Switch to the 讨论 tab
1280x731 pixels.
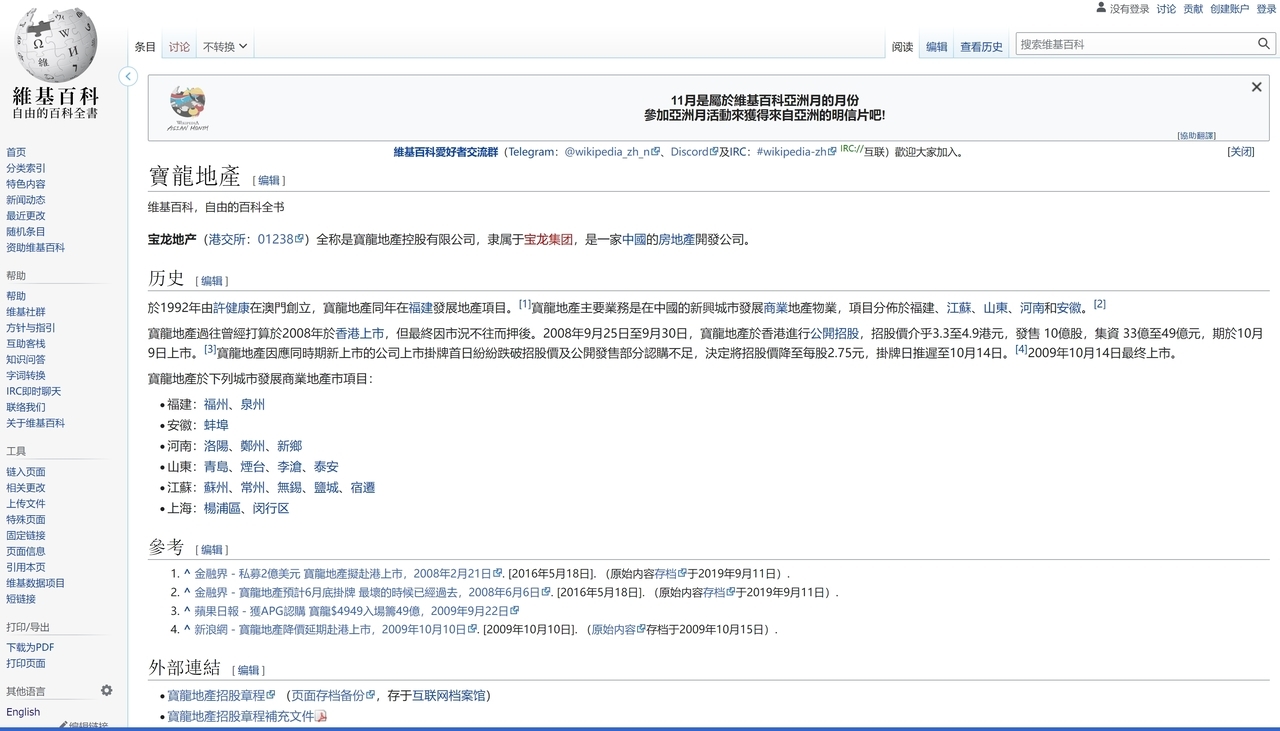(179, 46)
